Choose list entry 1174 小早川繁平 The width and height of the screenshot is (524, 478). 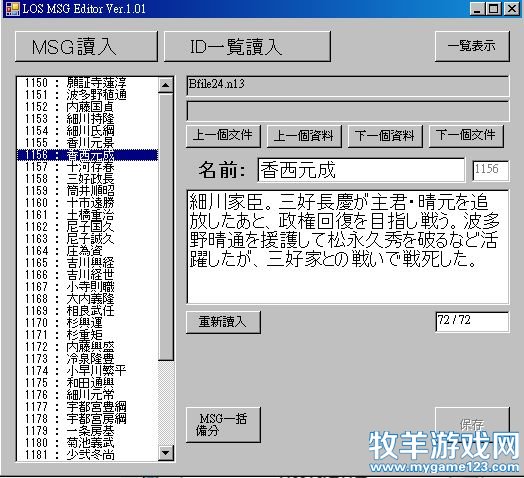click(x=88, y=371)
